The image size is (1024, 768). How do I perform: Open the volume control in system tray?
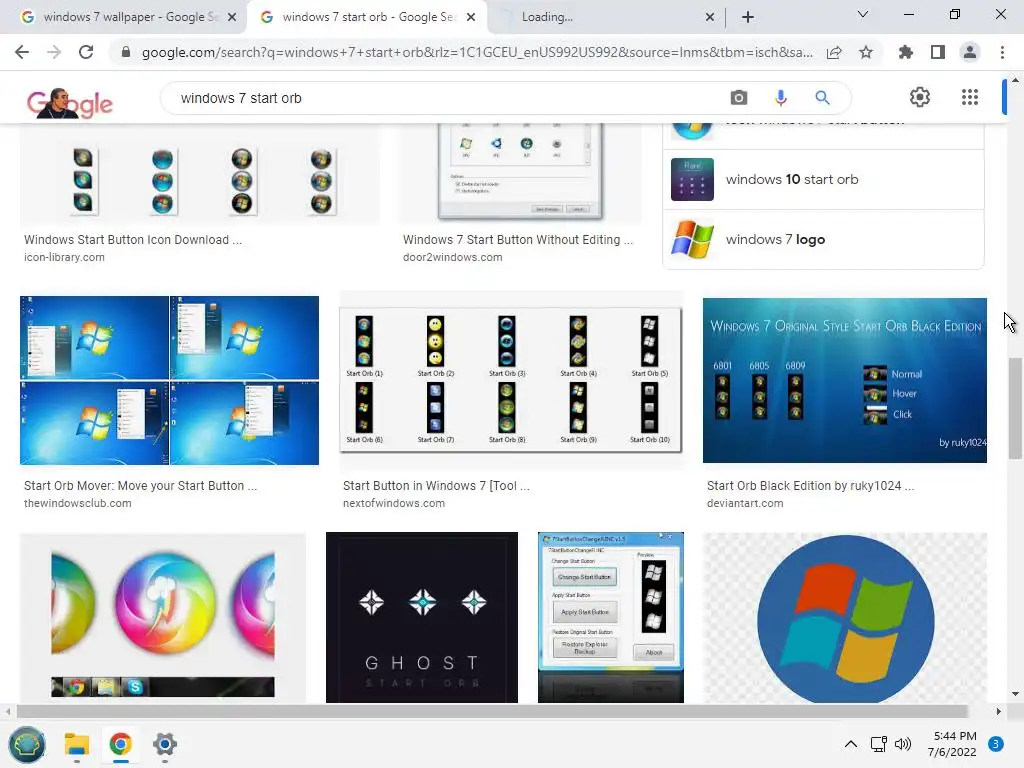point(903,744)
